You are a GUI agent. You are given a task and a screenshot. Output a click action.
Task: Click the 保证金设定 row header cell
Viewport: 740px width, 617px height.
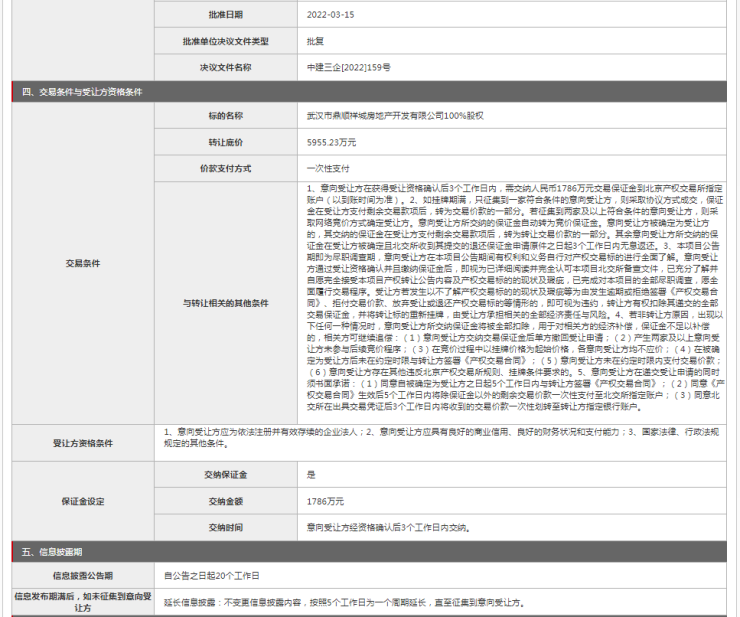click(x=83, y=501)
